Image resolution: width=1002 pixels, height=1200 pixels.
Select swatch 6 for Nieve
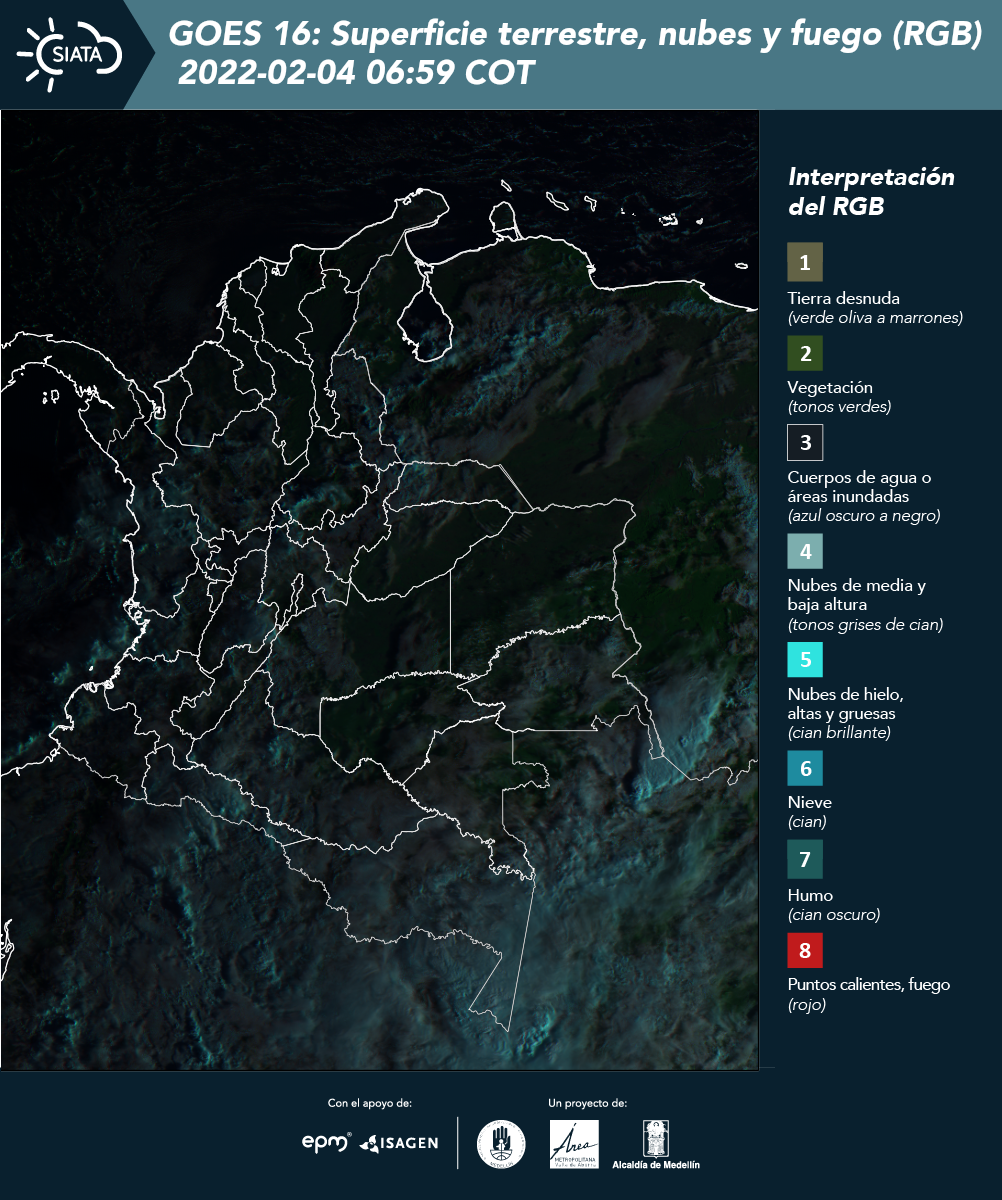tap(805, 768)
